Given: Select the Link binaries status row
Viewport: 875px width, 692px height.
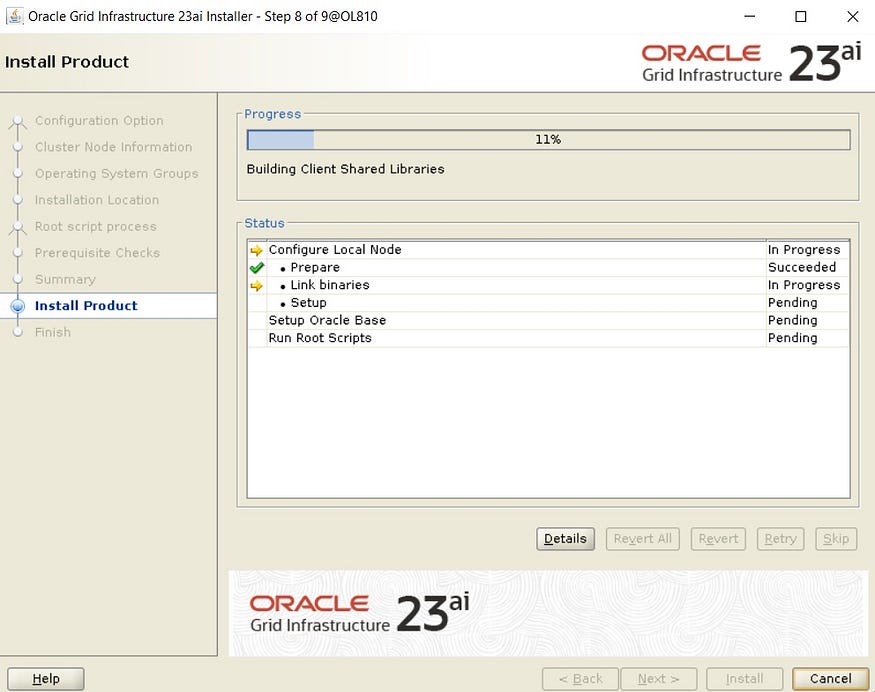Looking at the screenshot, I should [549, 285].
